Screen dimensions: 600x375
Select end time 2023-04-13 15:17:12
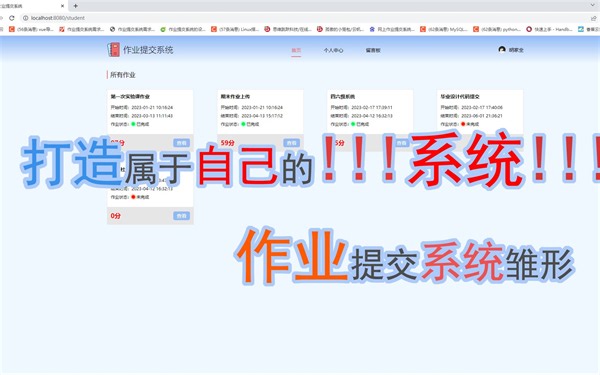coord(262,116)
